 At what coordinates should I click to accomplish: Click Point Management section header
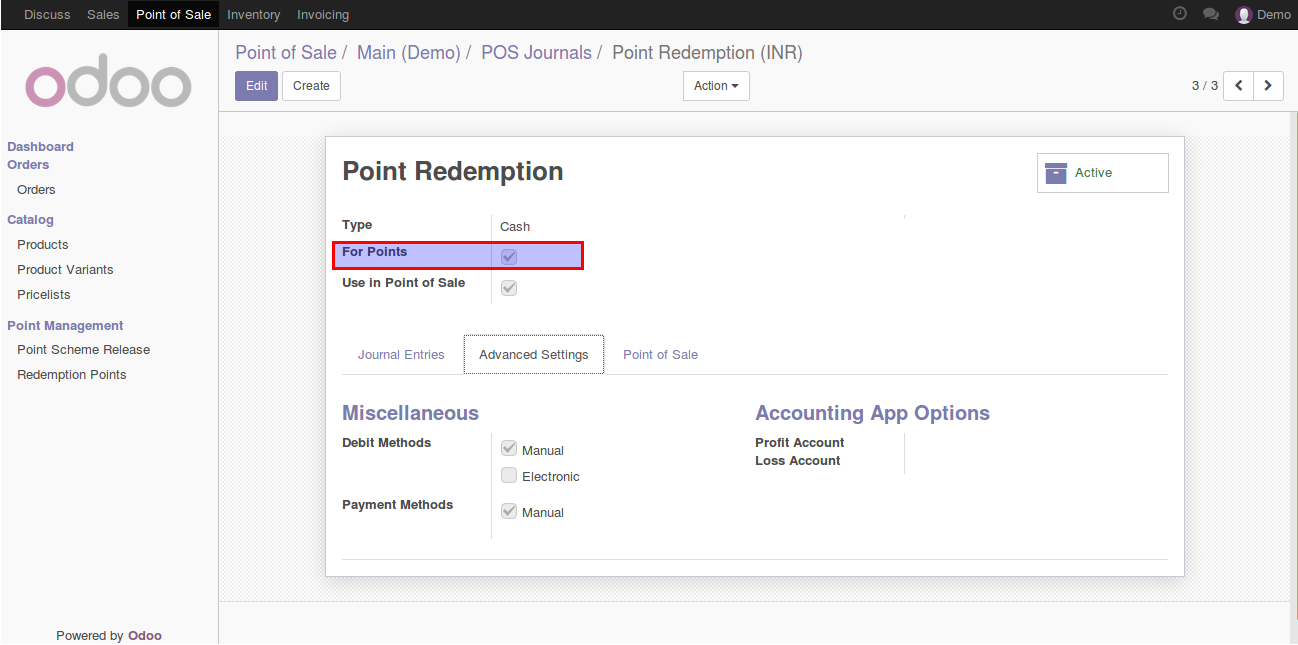click(65, 326)
